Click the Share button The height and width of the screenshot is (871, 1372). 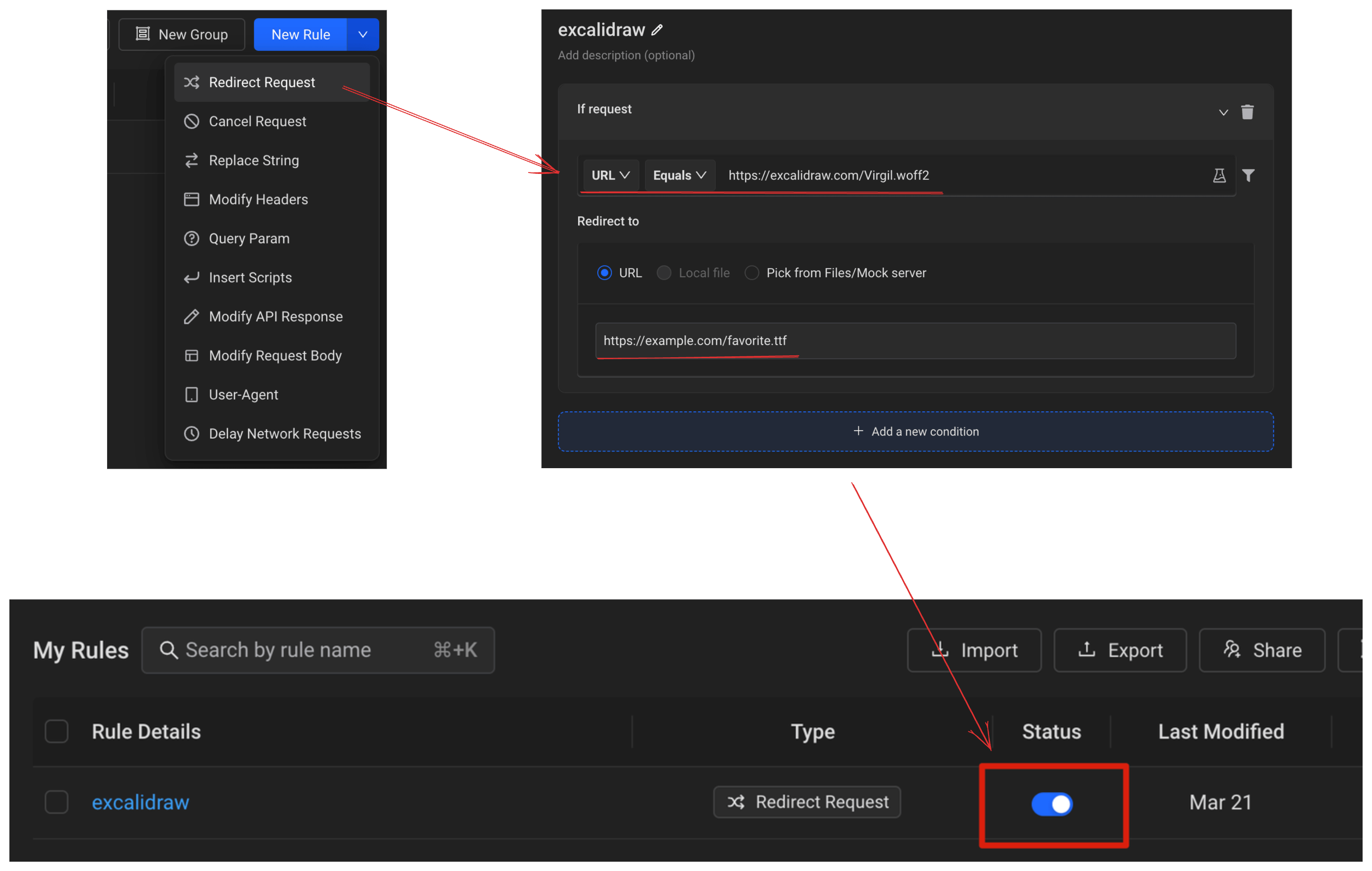tap(1262, 651)
